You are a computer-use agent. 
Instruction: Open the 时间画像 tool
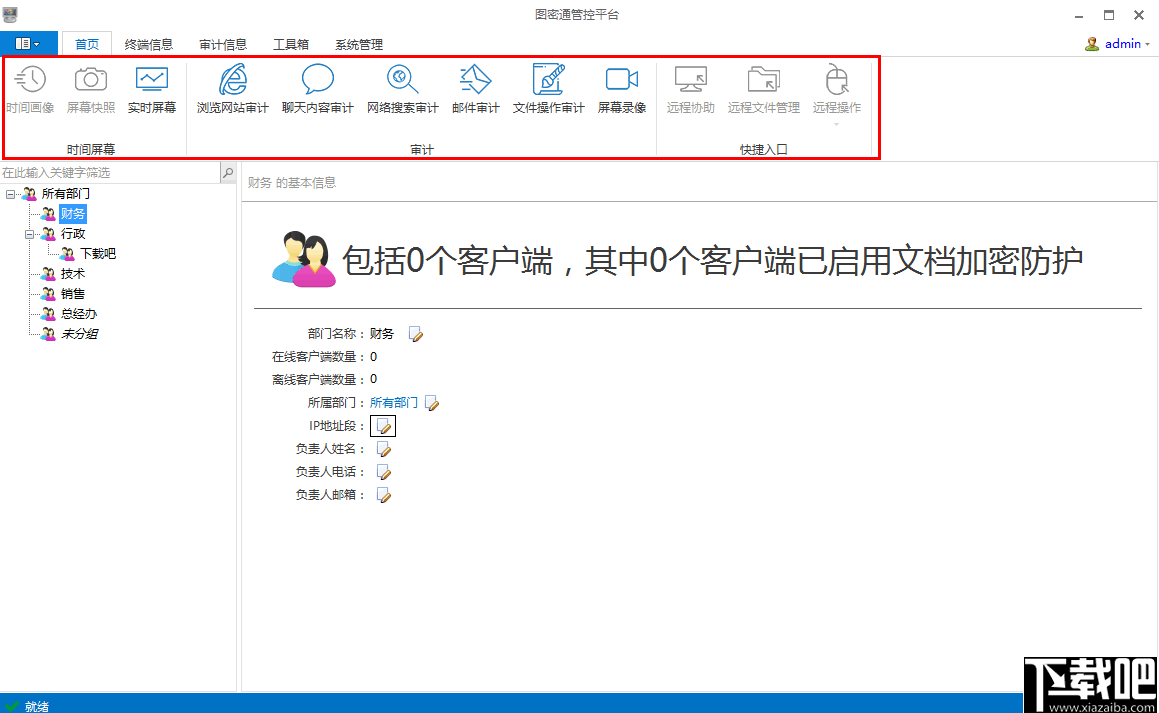point(30,90)
